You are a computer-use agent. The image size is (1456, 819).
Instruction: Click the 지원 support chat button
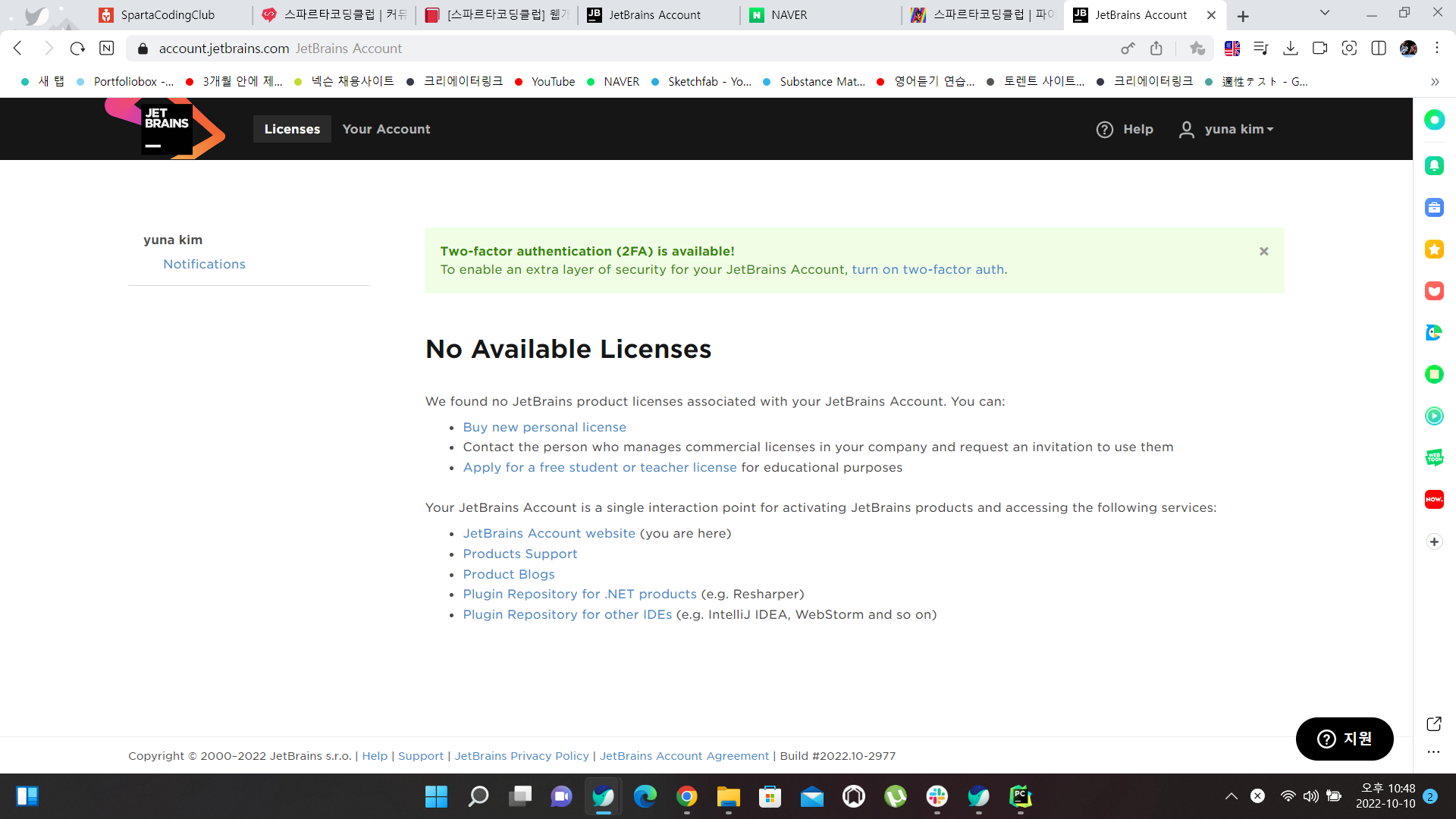point(1345,739)
